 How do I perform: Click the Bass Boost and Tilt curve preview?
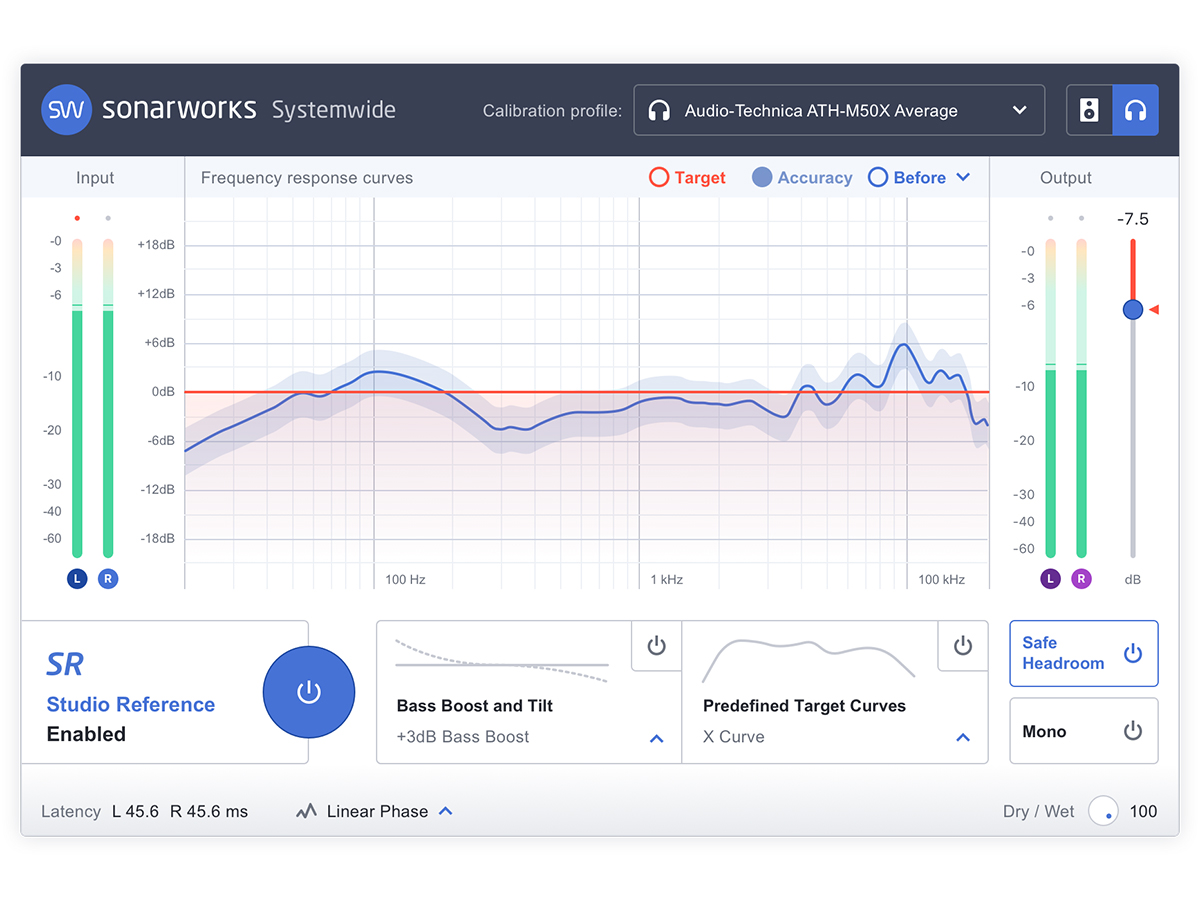click(x=502, y=661)
